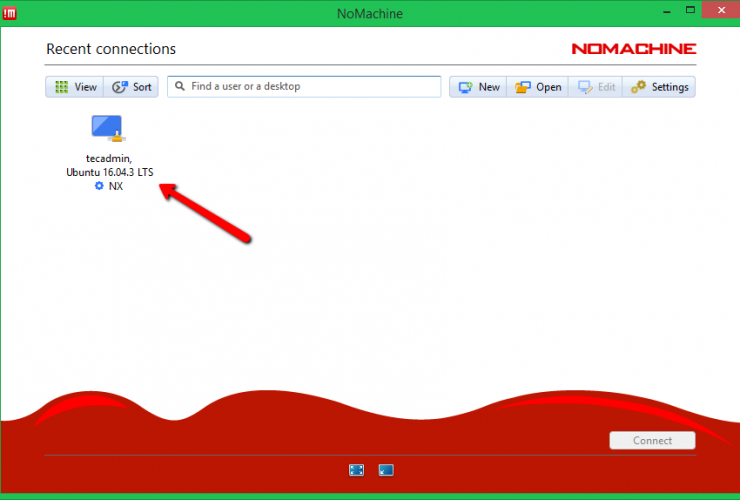Open a connection file with Open
Viewport: 740px width, 500px height.
point(537,87)
